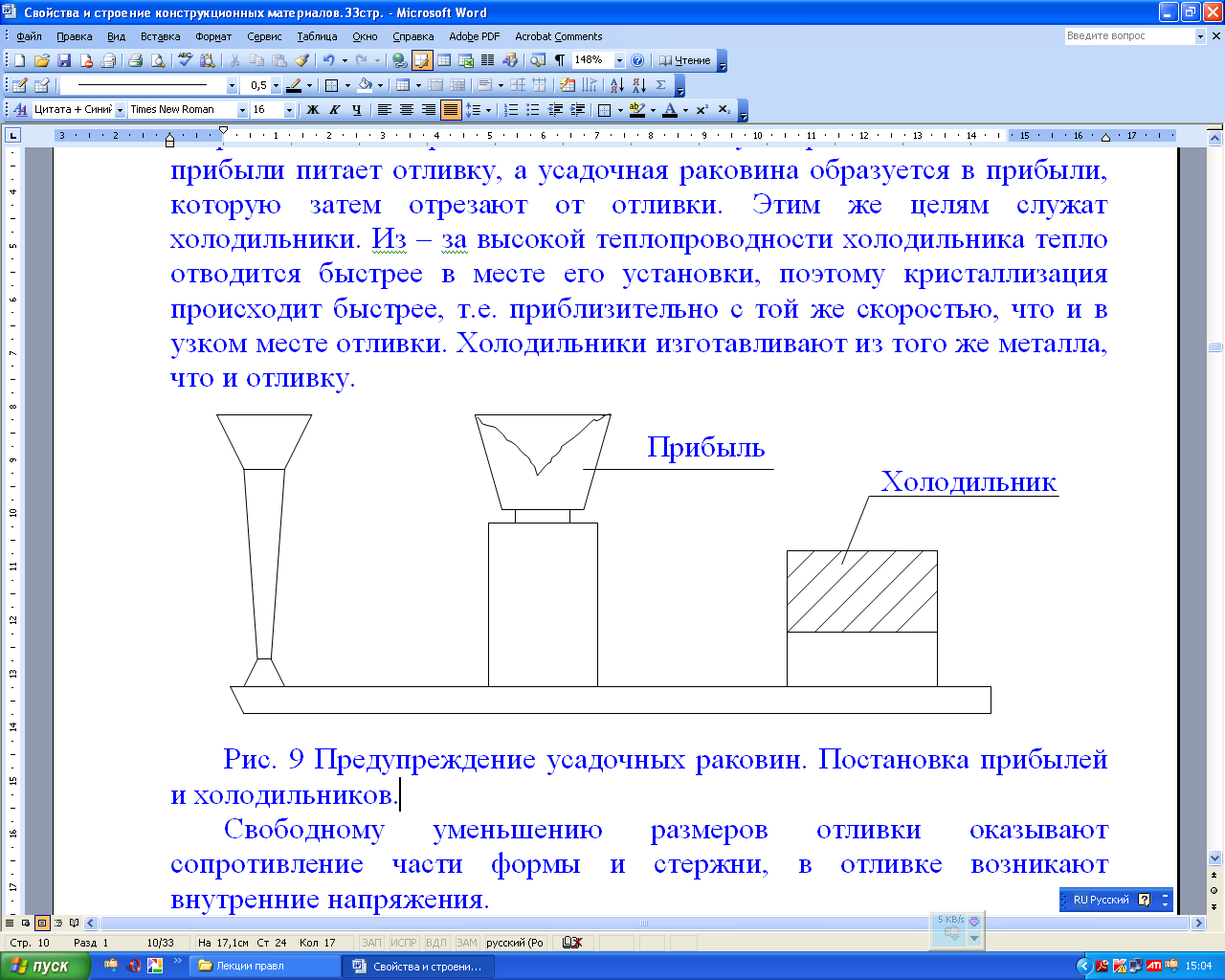Toggle Bold (Ж) formatting
The image size is (1225, 980).
coord(313,110)
